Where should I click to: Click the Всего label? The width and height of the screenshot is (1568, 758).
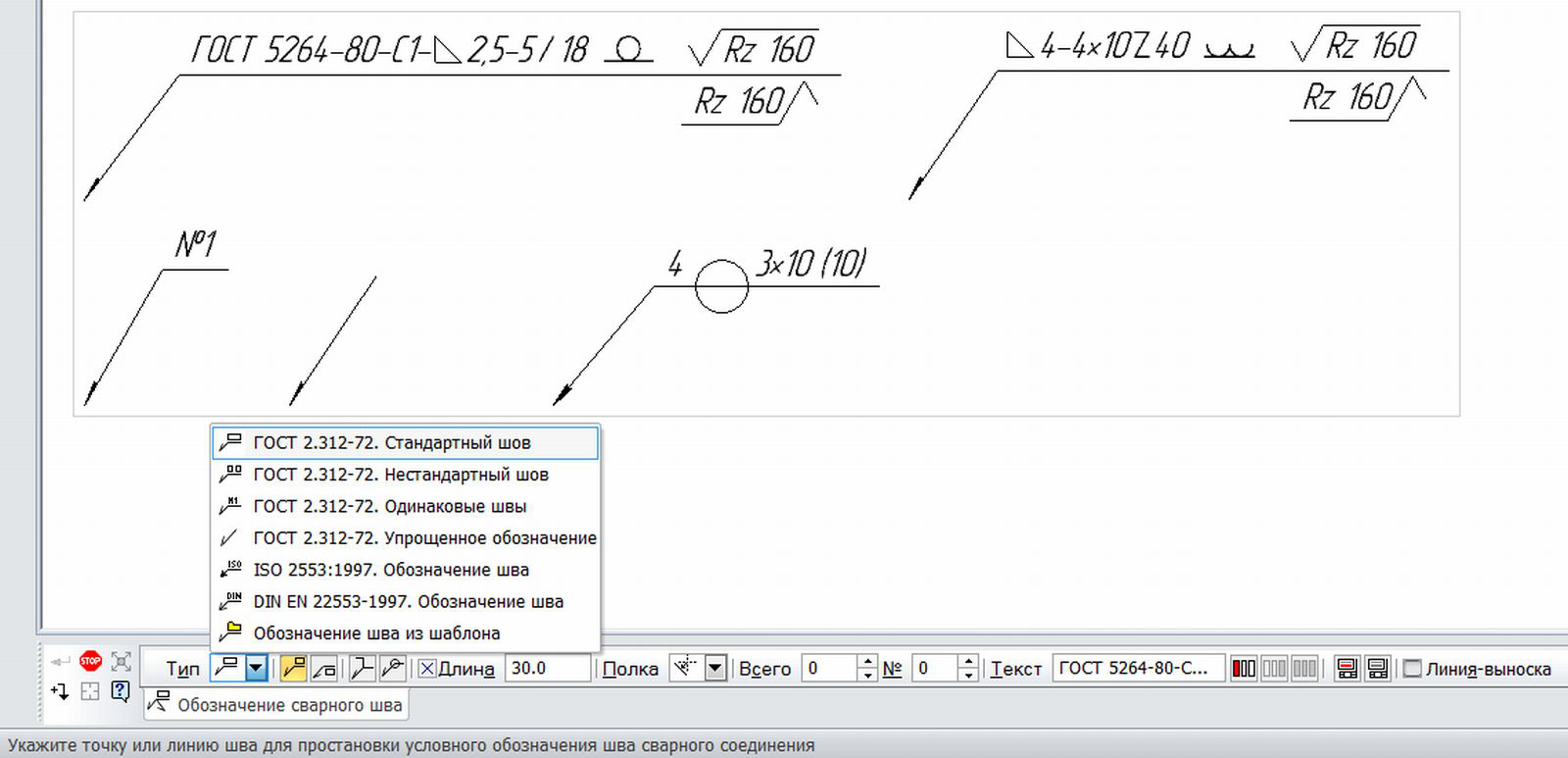pos(764,669)
